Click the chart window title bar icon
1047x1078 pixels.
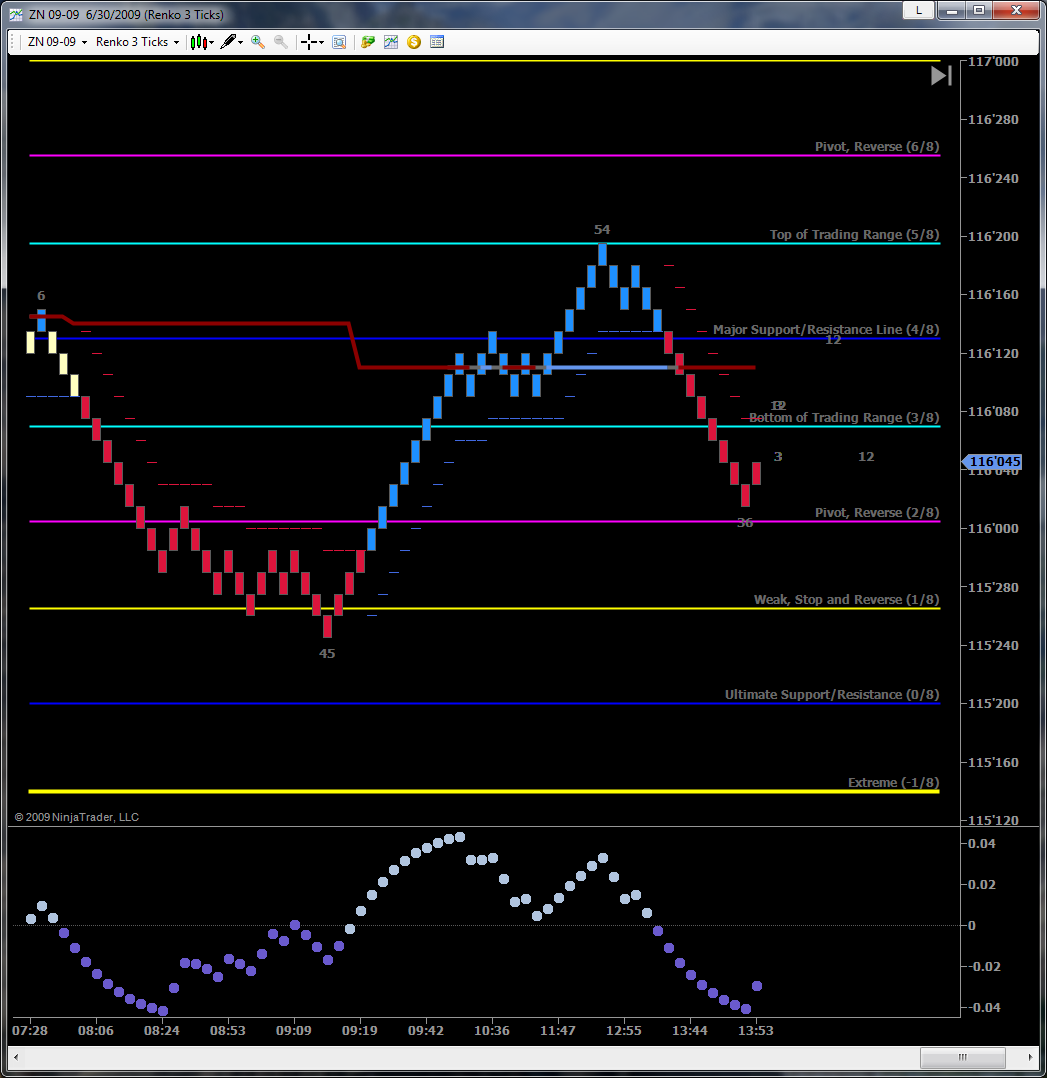[x=15, y=14]
